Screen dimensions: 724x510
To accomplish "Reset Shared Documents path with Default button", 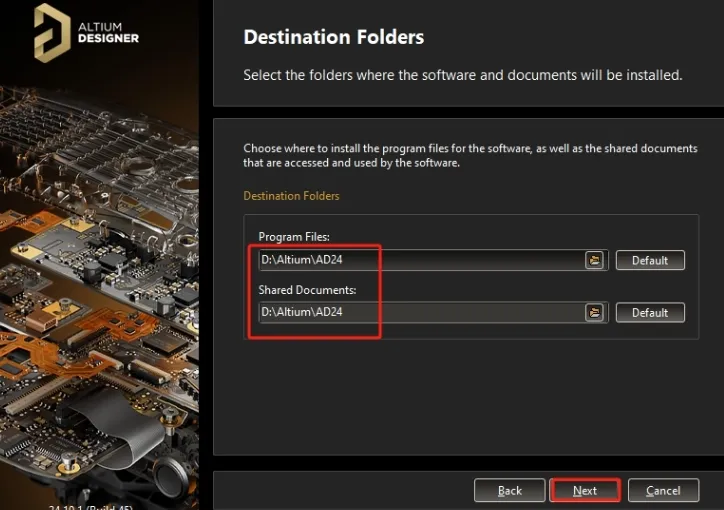I will pyautogui.click(x=649, y=312).
